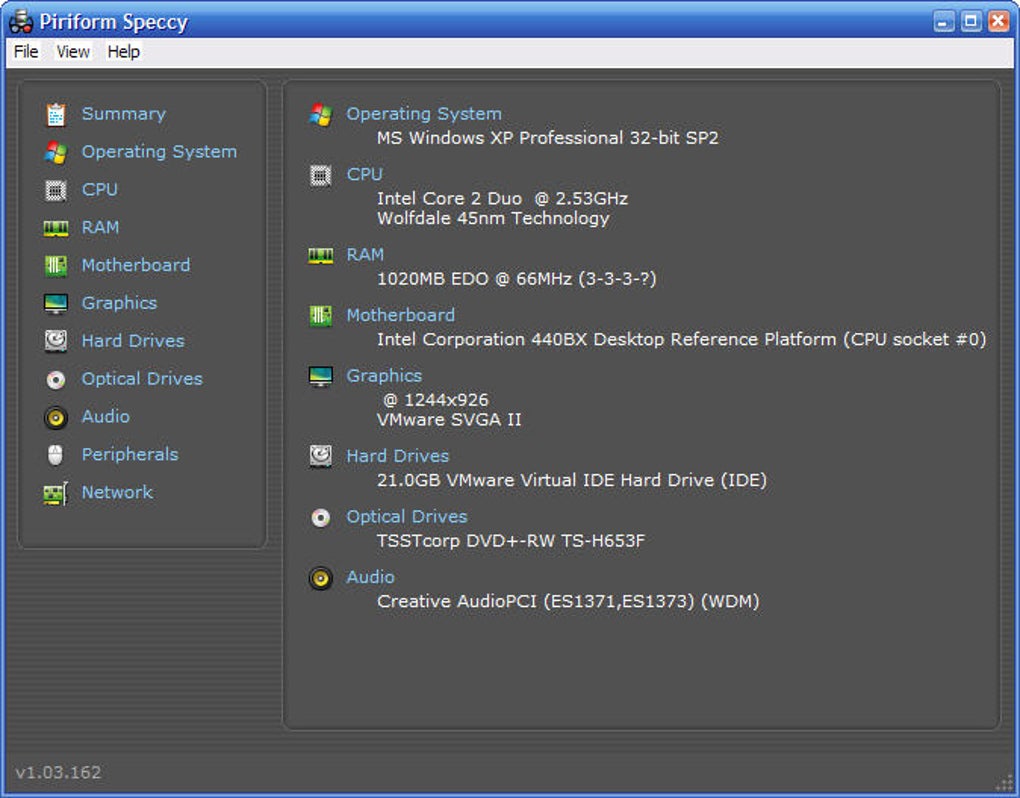The image size is (1020, 798).
Task: Switch to Motherboard in sidebar
Action: pos(136,265)
